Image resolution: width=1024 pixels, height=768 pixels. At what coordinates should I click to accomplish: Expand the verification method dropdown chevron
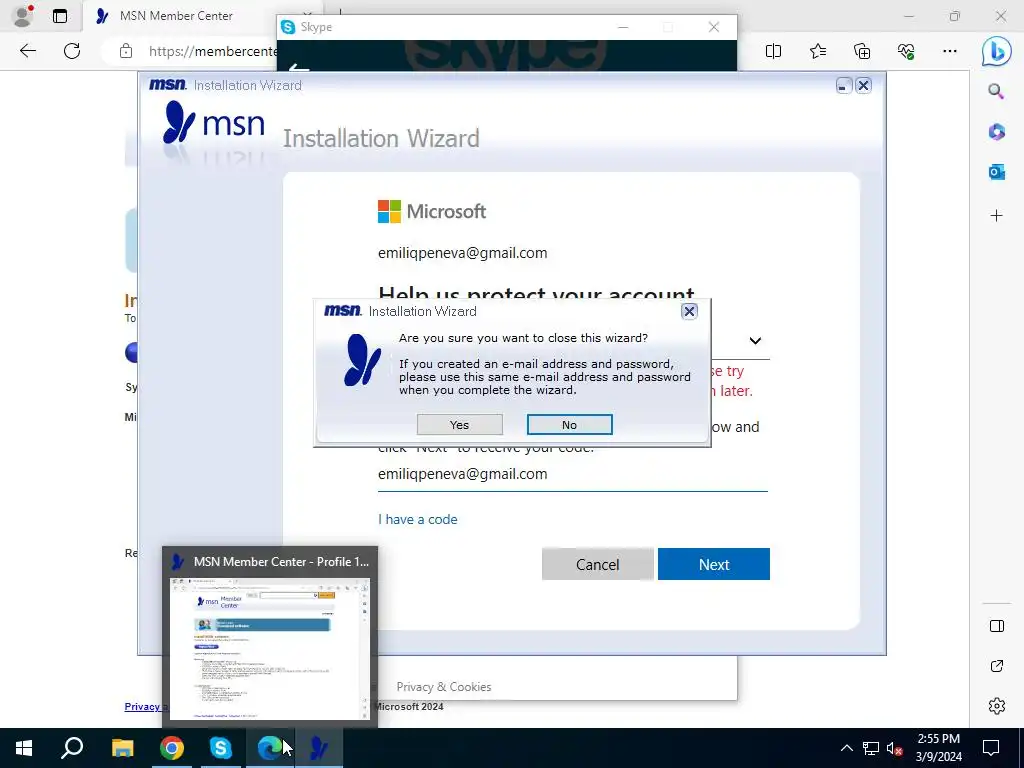[x=756, y=340]
